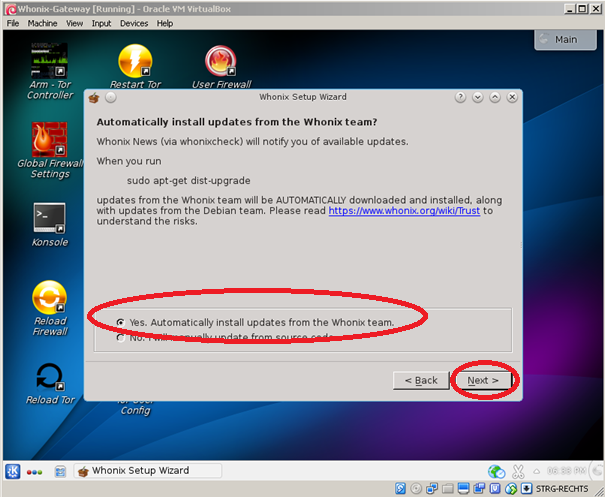Click the Back button in the wizard
Viewport: 606px width, 497px height.
click(421, 381)
